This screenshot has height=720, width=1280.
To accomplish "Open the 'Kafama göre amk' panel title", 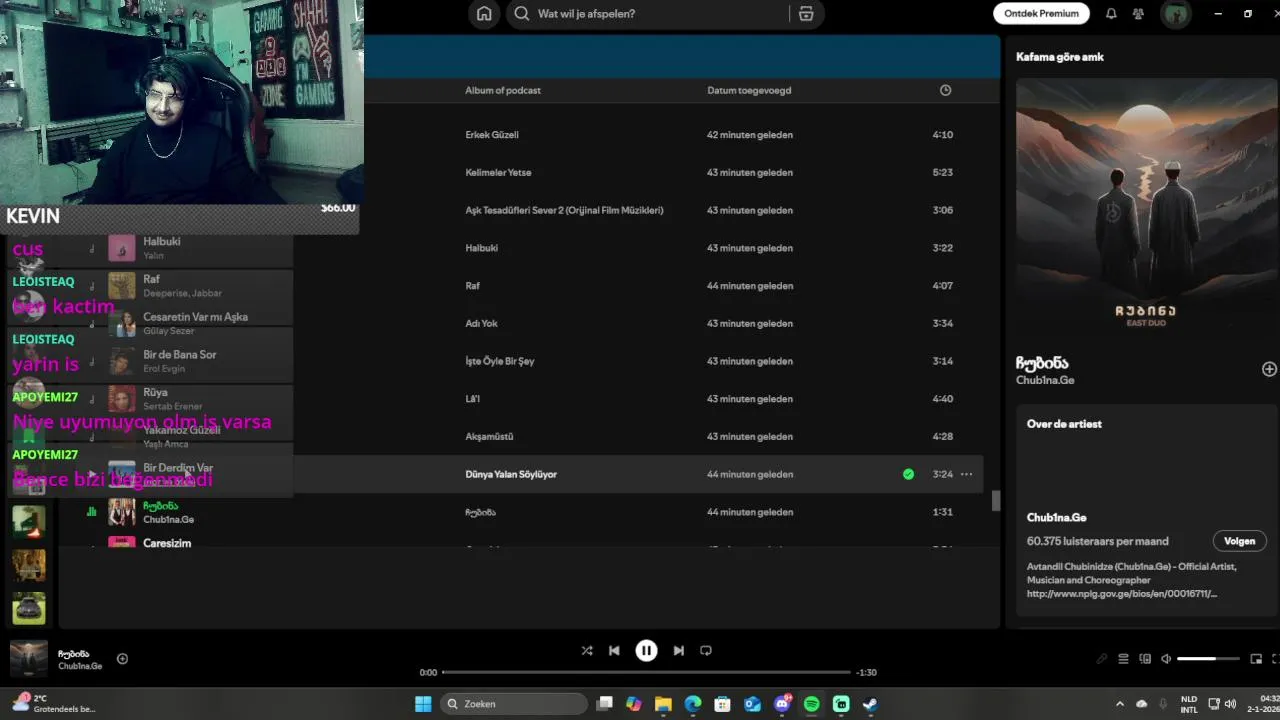I will [1060, 57].
